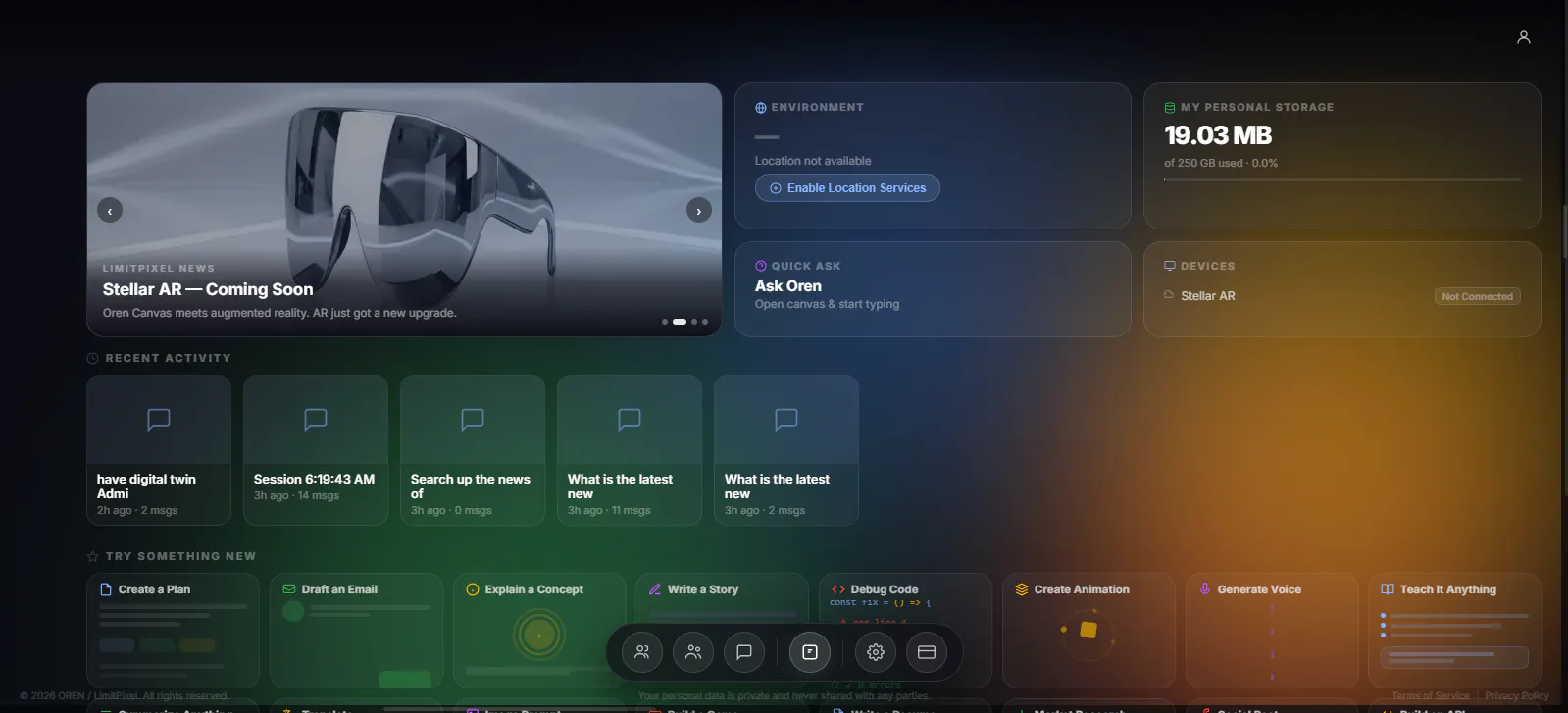Click the Quick Ask purple icon
This screenshot has height=713, width=1568.
point(761,266)
